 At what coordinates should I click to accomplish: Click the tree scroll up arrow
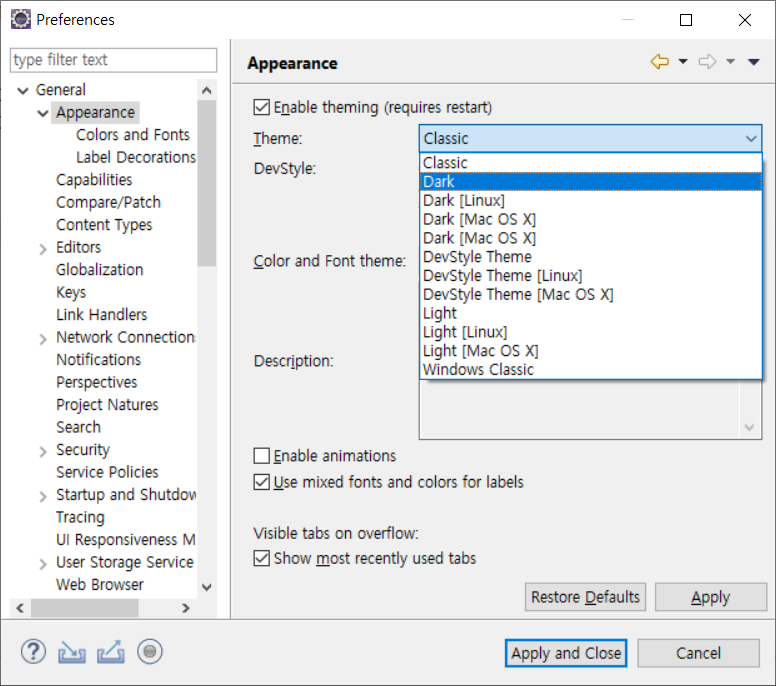(x=207, y=90)
